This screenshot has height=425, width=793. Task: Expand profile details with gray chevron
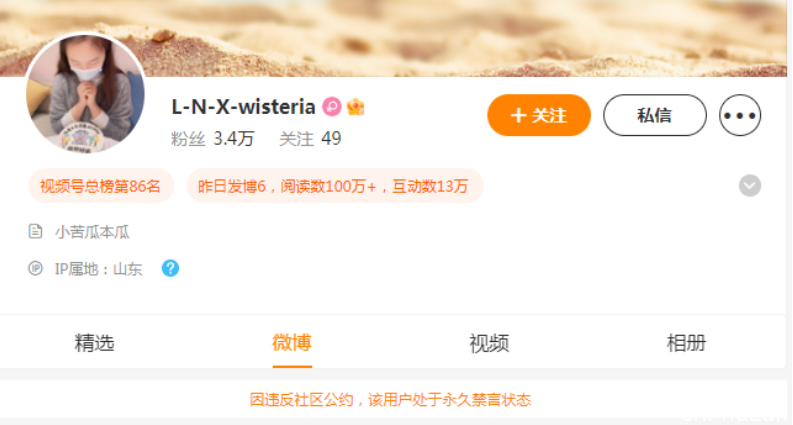[750, 186]
